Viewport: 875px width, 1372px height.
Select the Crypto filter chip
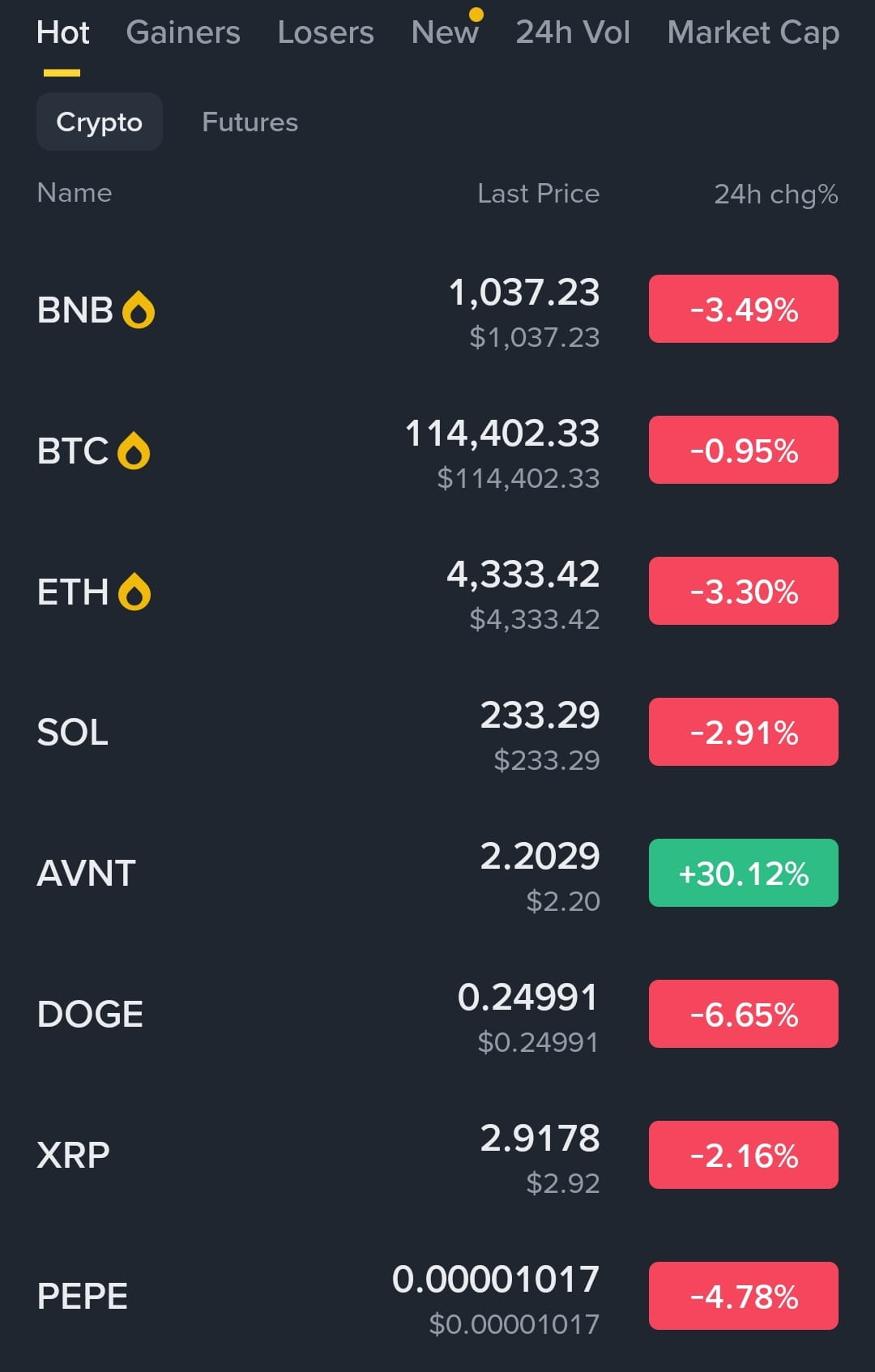100,122
